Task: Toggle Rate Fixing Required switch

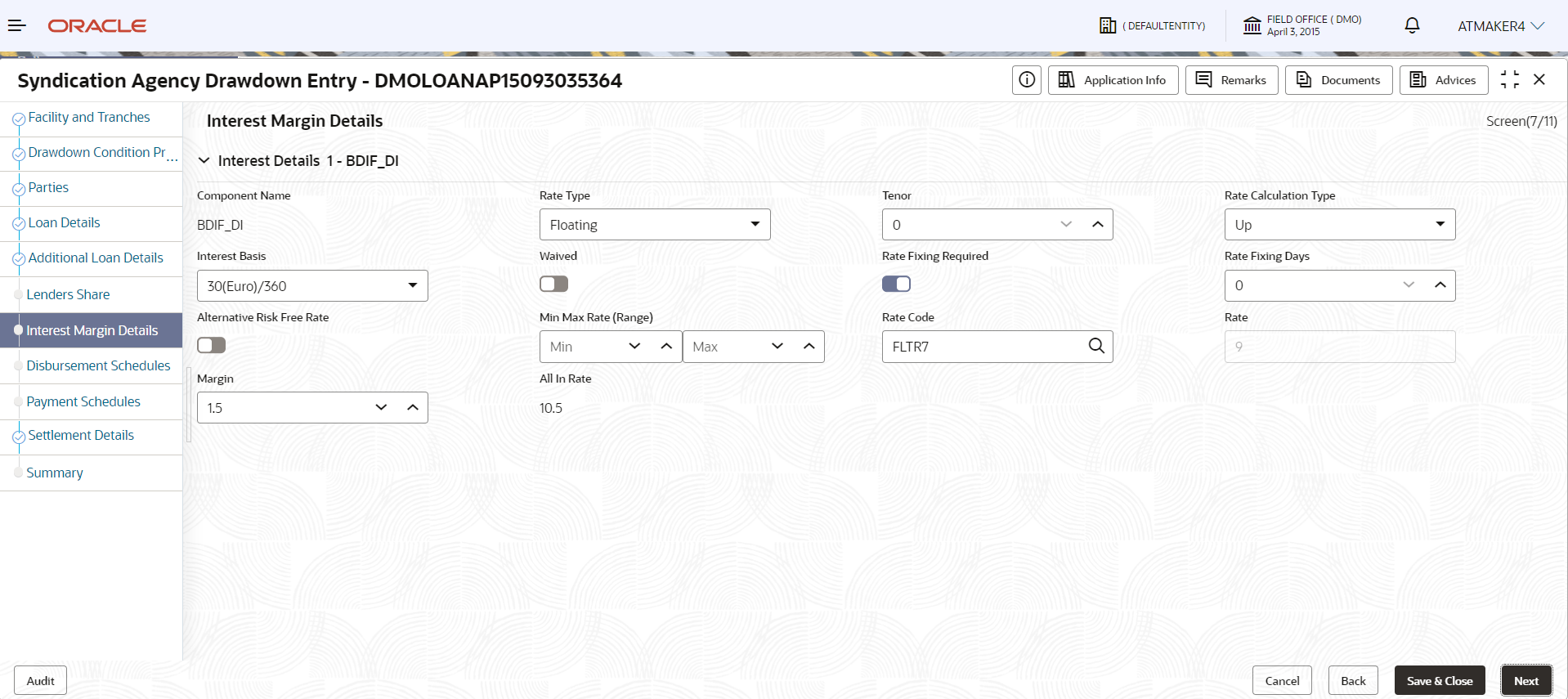Action: point(896,284)
